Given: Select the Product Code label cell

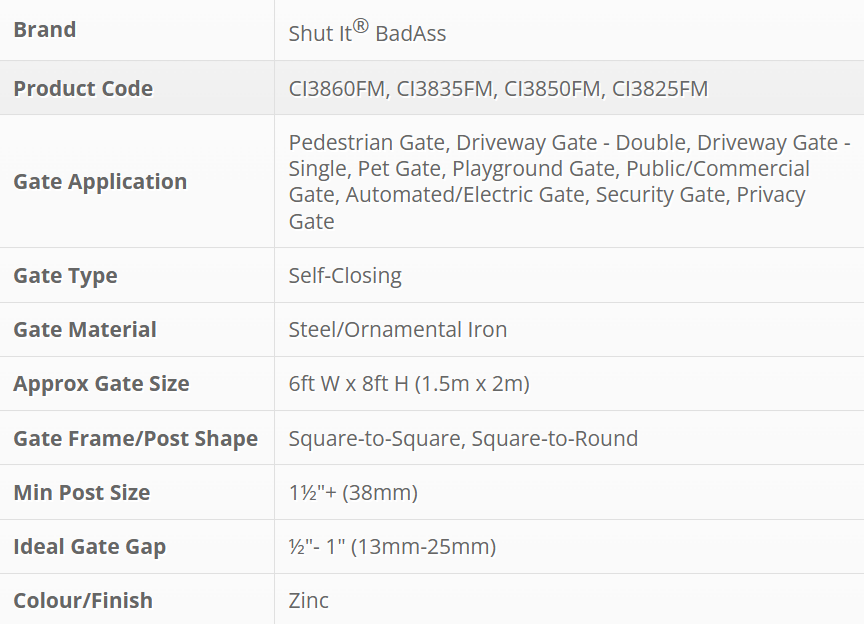Looking at the screenshot, I should point(83,88).
